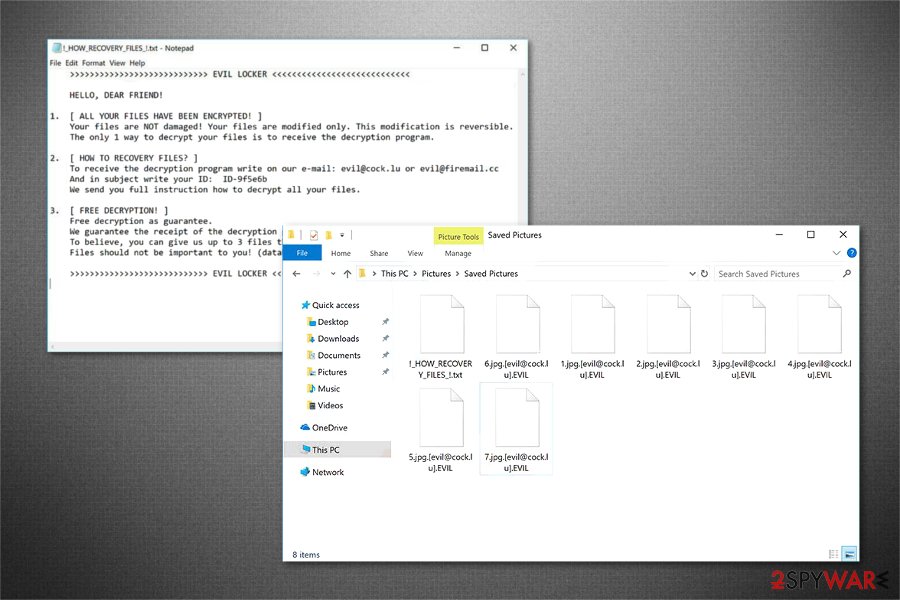Viewport: 900px width, 600px height.
Task: Open the Music folder from the sidebar
Action: pos(331,388)
